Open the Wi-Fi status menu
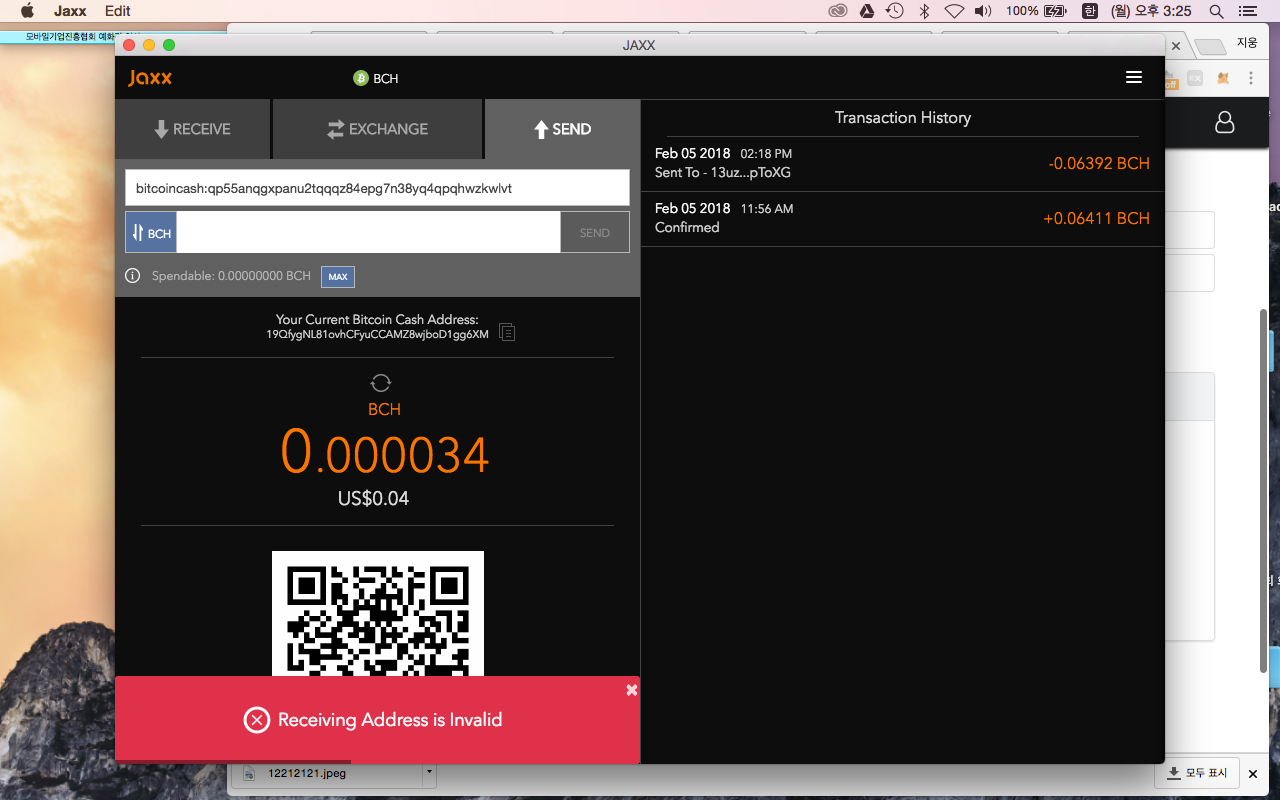The height and width of the screenshot is (800, 1280). (954, 11)
